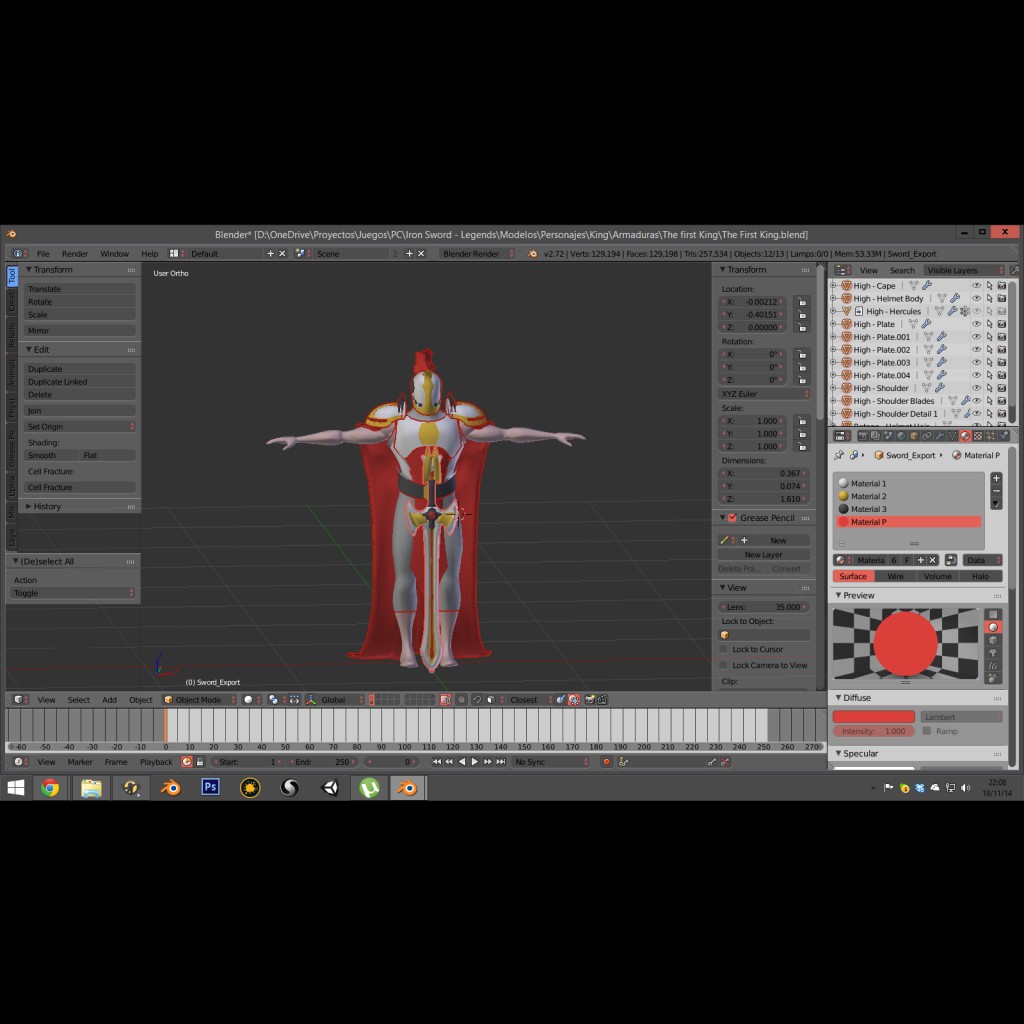Pin the material datablock with the pin icon
This screenshot has height=1024, width=1024.
tap(839, 456)
